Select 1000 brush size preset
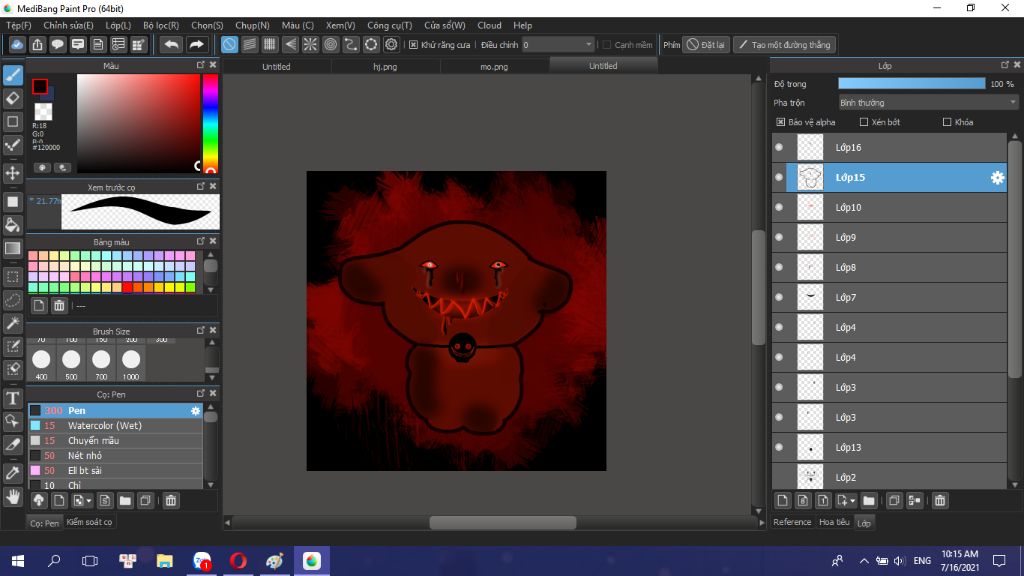The height and width of the screenshot is (576, 1024). tap(131, 363)
